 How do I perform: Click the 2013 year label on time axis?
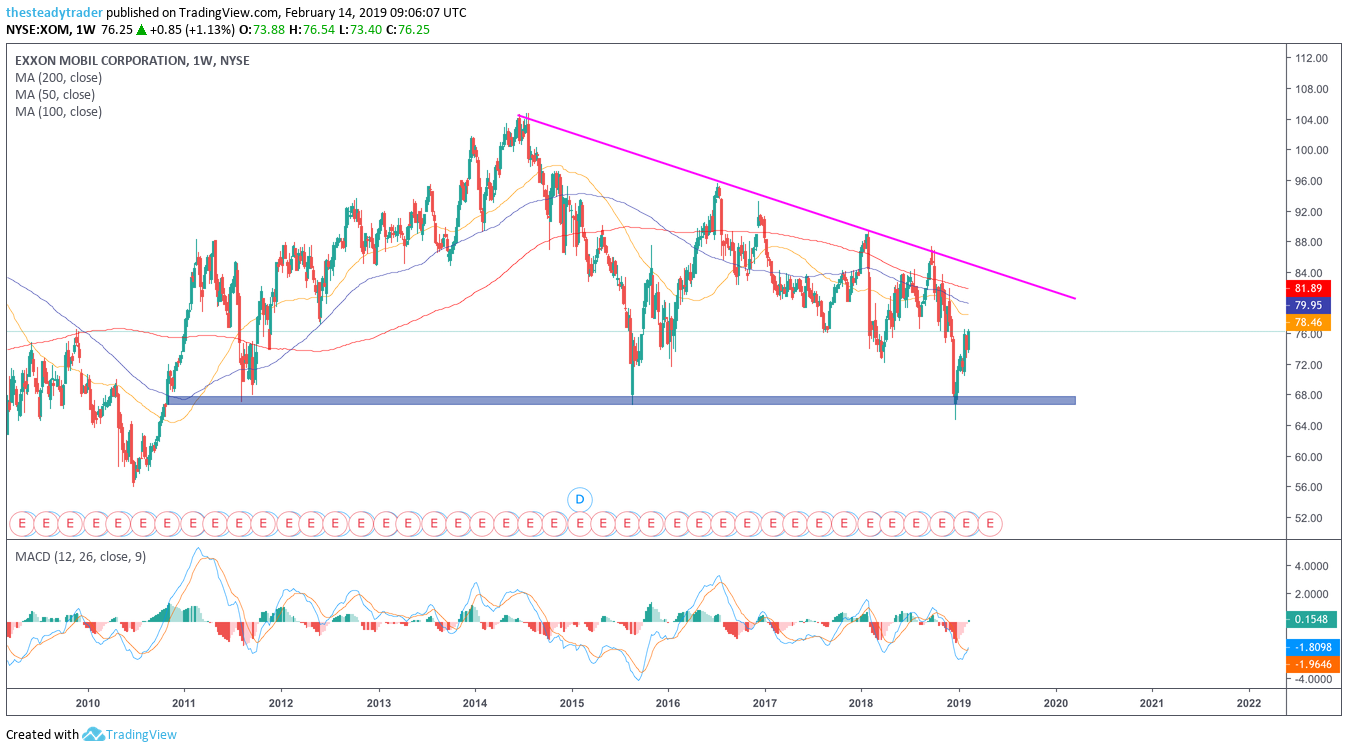coord(379,703)
